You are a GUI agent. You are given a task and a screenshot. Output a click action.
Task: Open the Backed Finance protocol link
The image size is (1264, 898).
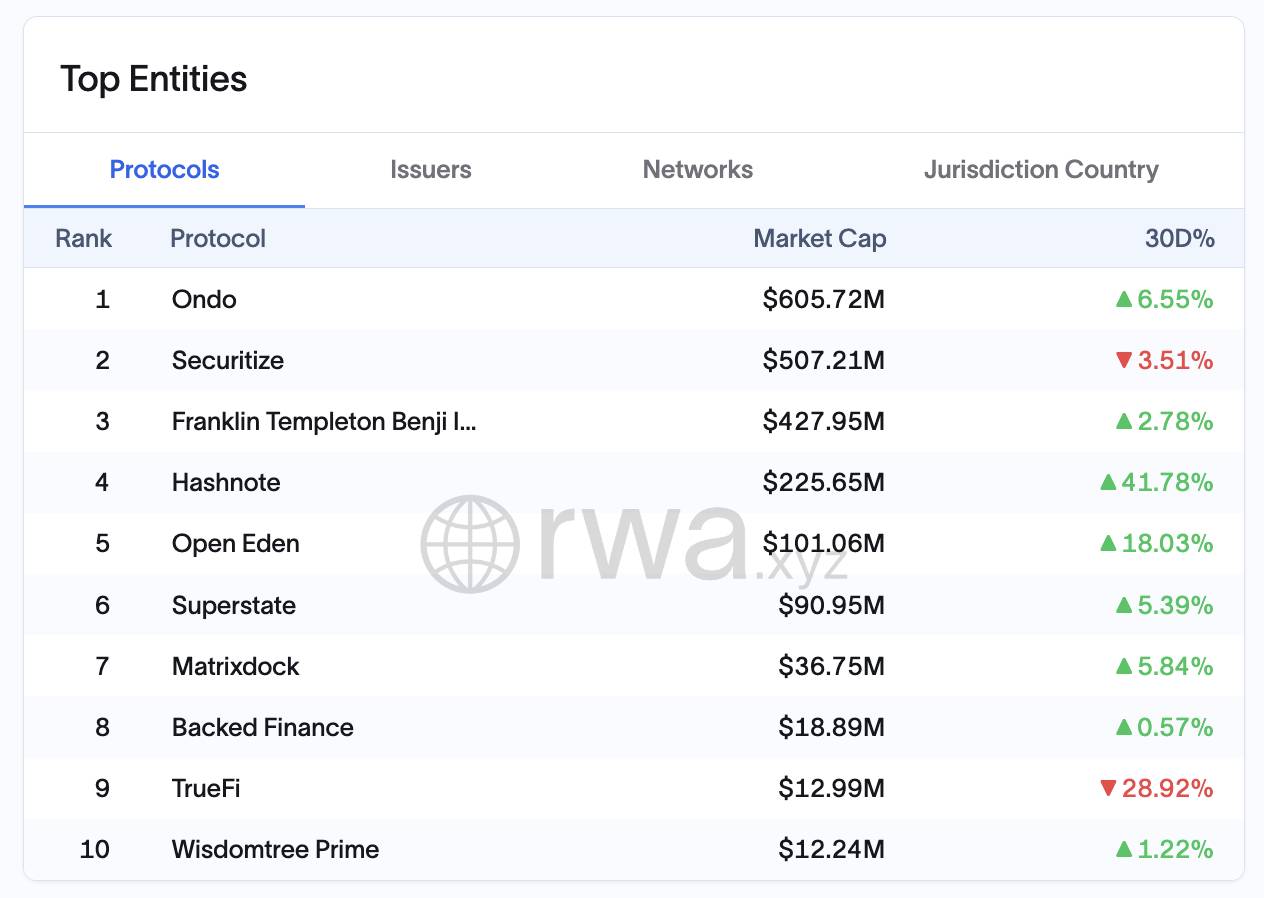click(x=263, y=727)
